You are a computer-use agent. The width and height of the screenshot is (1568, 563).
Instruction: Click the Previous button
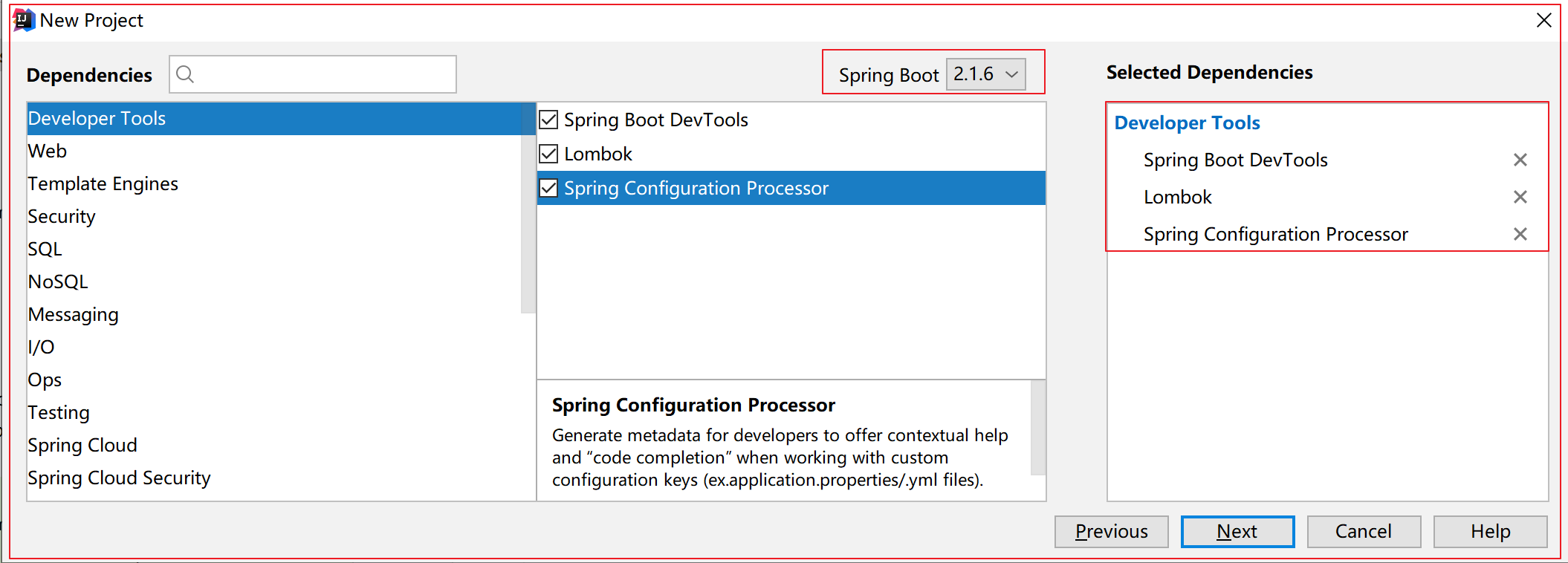point(1111,532)
